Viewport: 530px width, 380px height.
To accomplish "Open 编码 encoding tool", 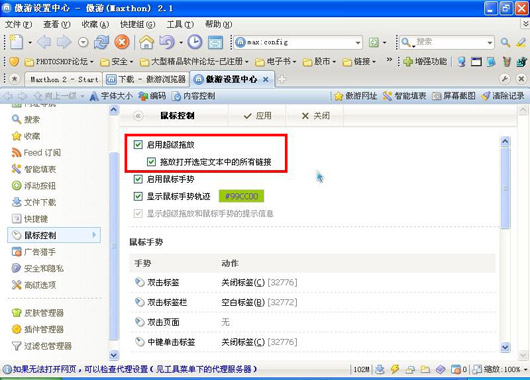I will [152, 96].
